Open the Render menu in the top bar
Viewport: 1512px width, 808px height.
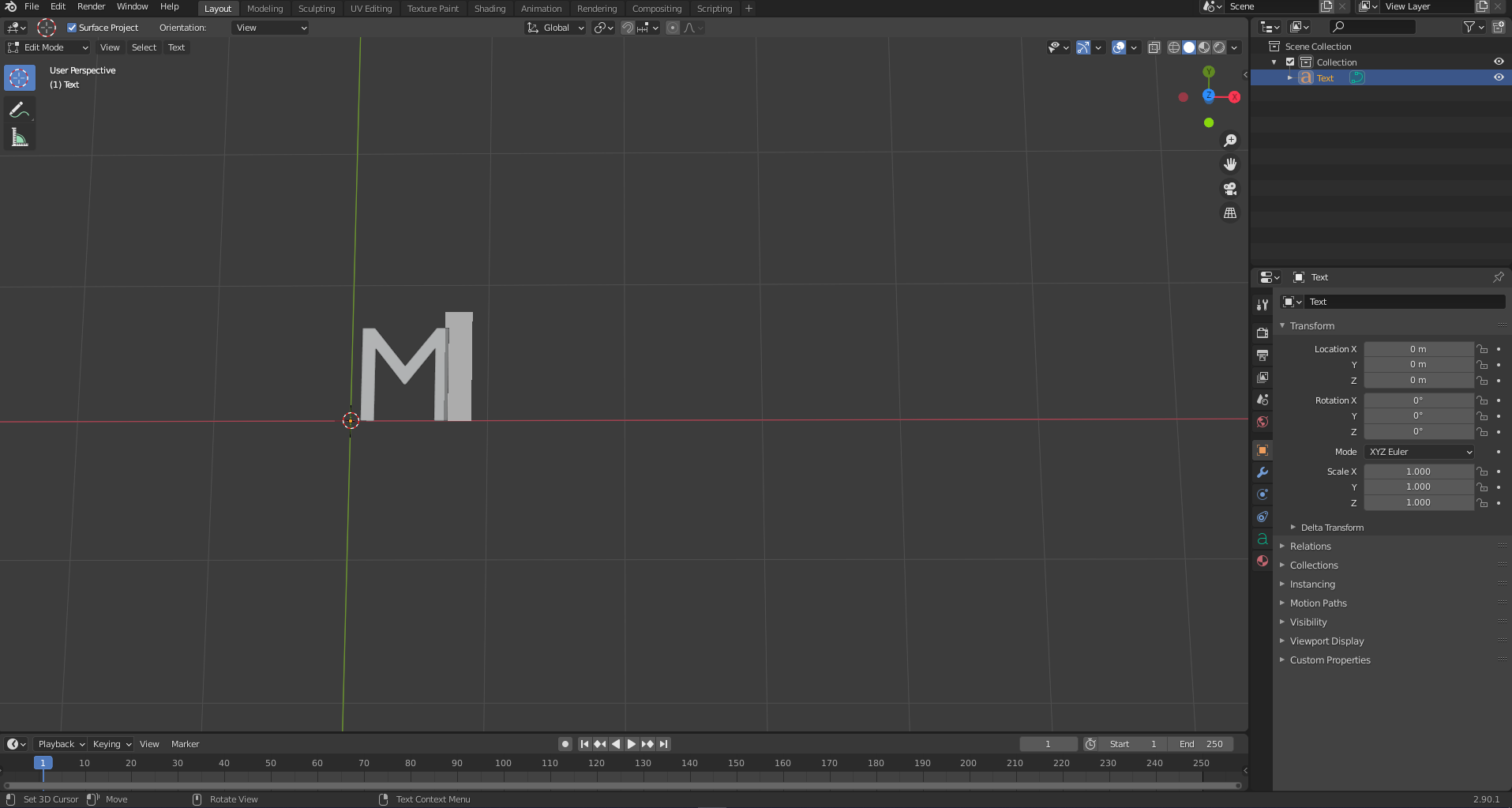coord(91,6)
